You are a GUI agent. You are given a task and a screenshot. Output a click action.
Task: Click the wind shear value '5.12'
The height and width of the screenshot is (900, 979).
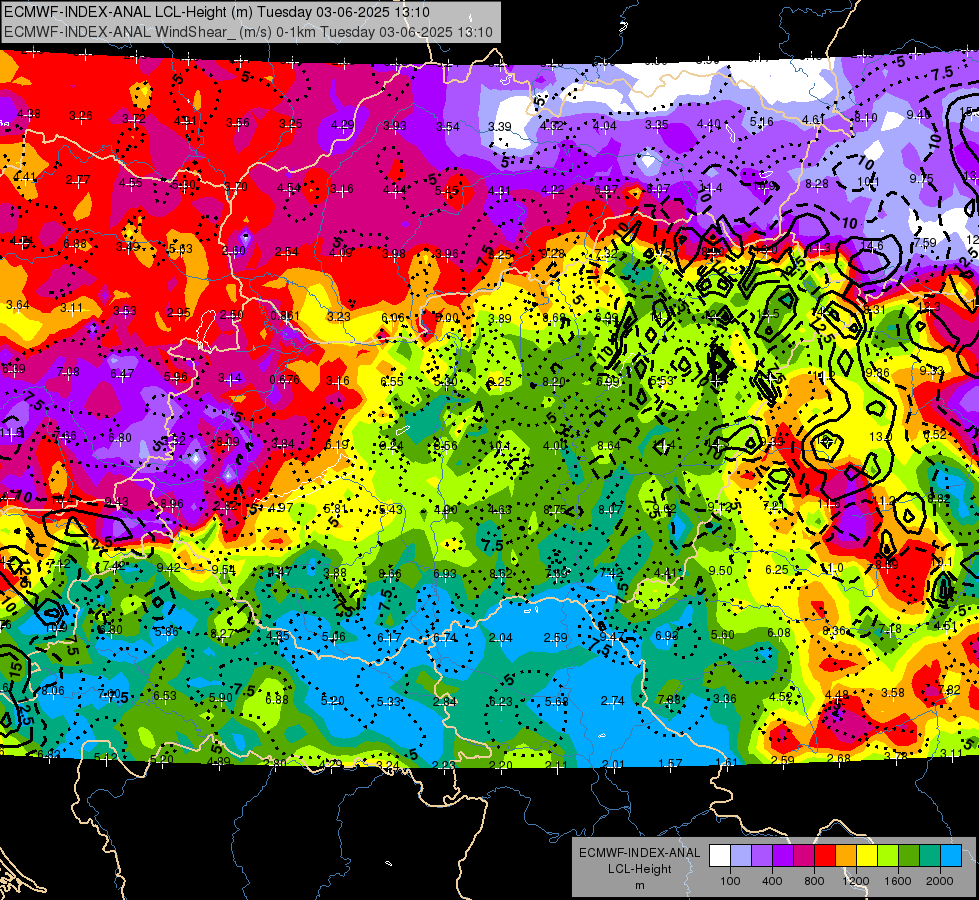click(x=106, y=758)
